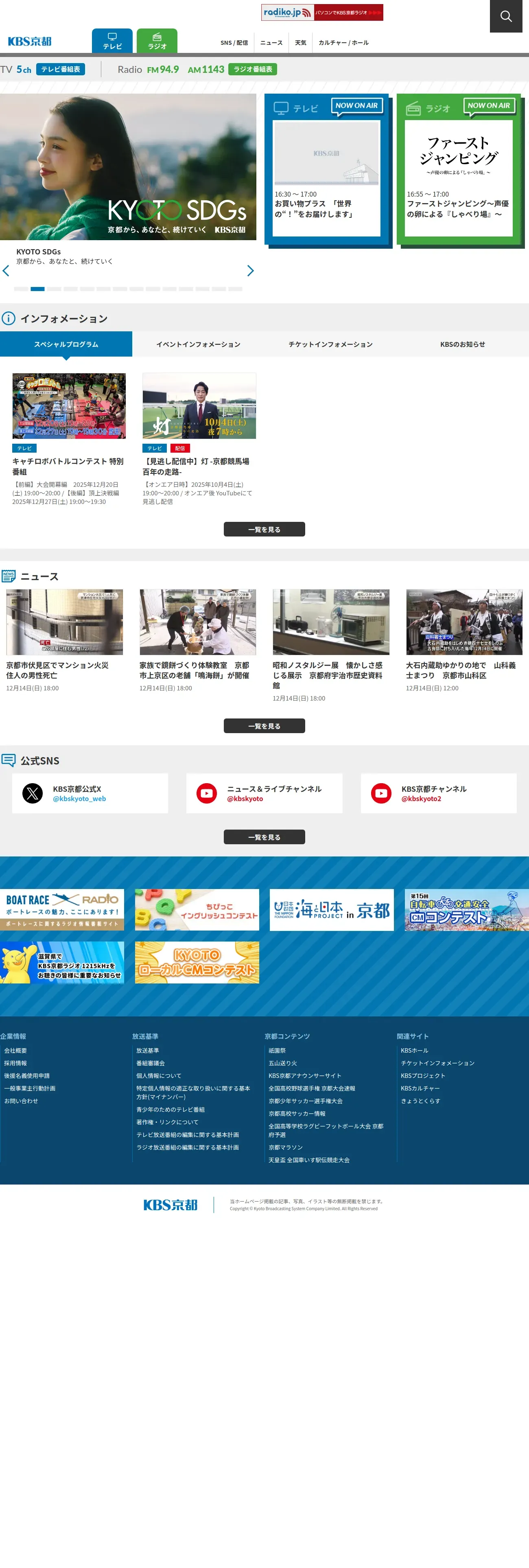Select the ラジオ tab with radio icon
Viewport: 529px width, 1568px height.
point(157,41)
